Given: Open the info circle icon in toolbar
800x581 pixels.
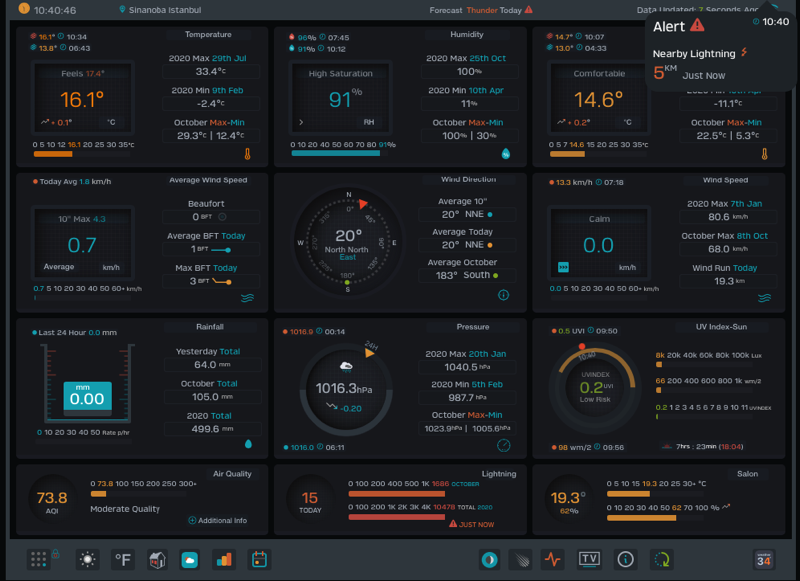Looking at the screenshot, I should click(625, 560).
